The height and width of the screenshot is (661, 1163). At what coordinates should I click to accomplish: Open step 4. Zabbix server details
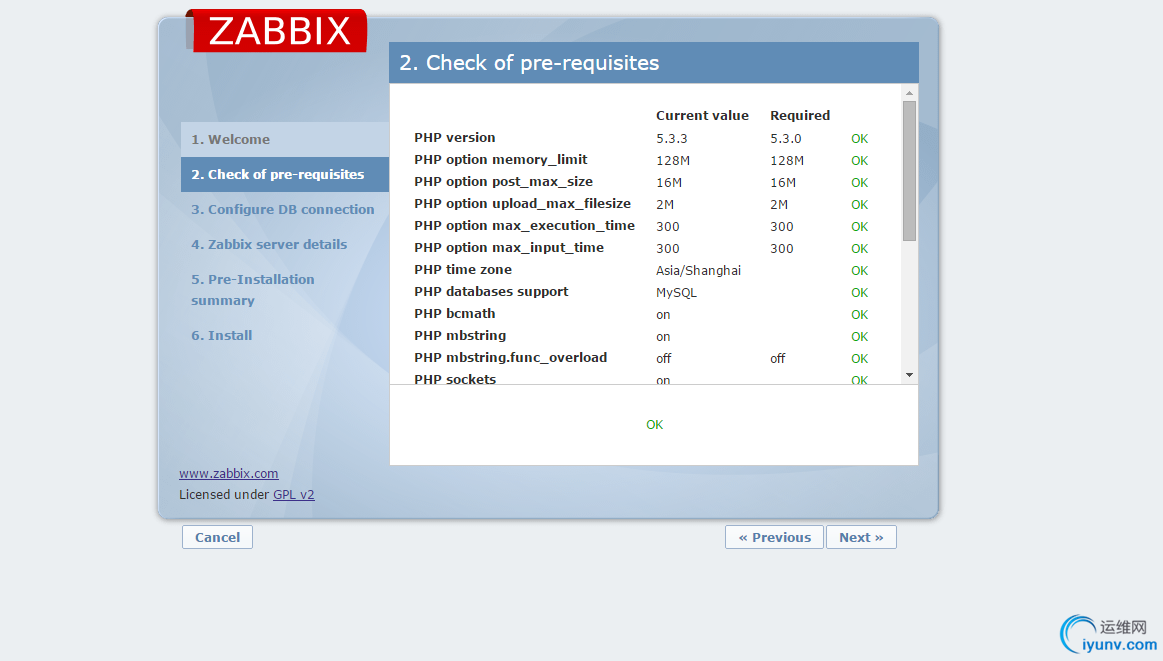[x=268, y=244]
